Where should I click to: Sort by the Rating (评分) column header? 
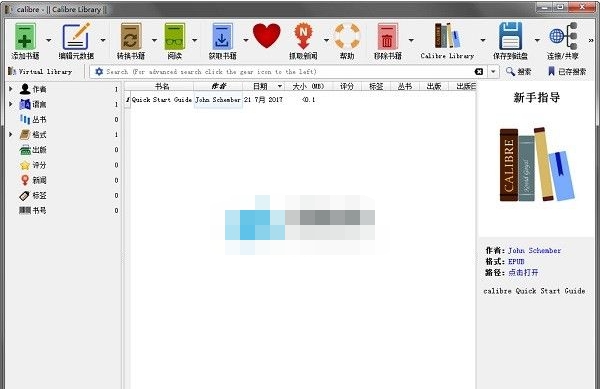[x=347, y=86]
